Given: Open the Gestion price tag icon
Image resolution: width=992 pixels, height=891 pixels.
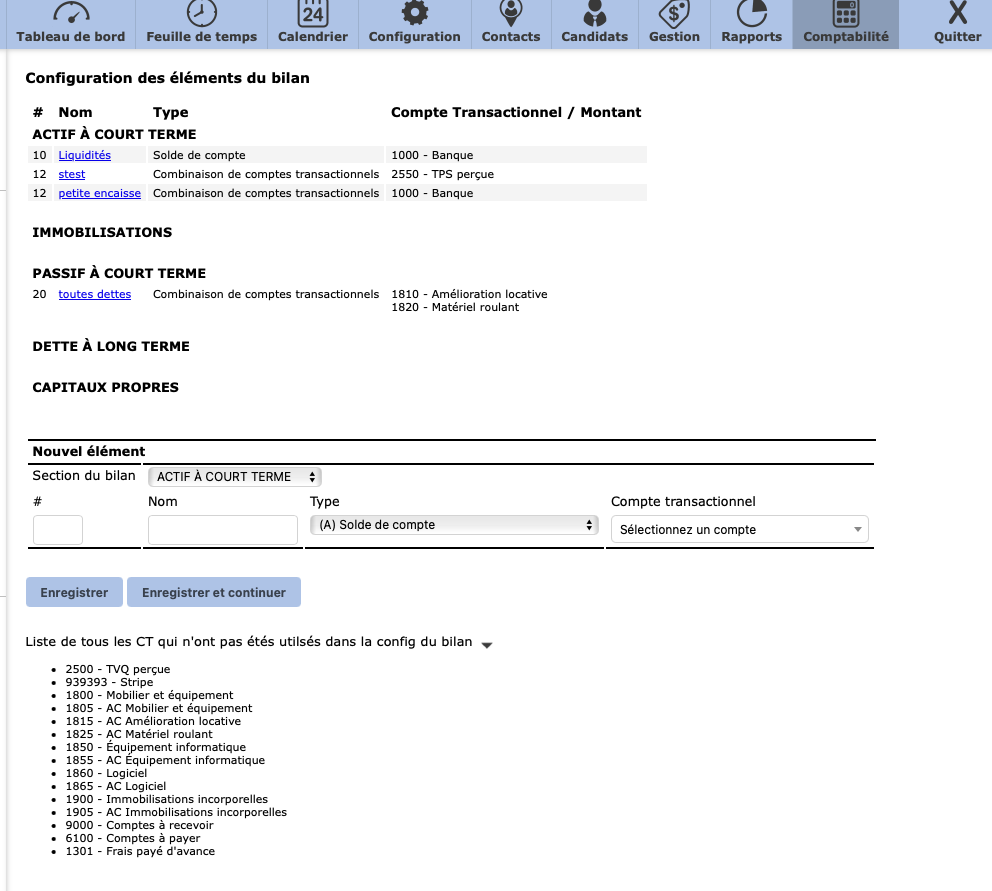Looking at the screenshot, I should tap(674, 14).
